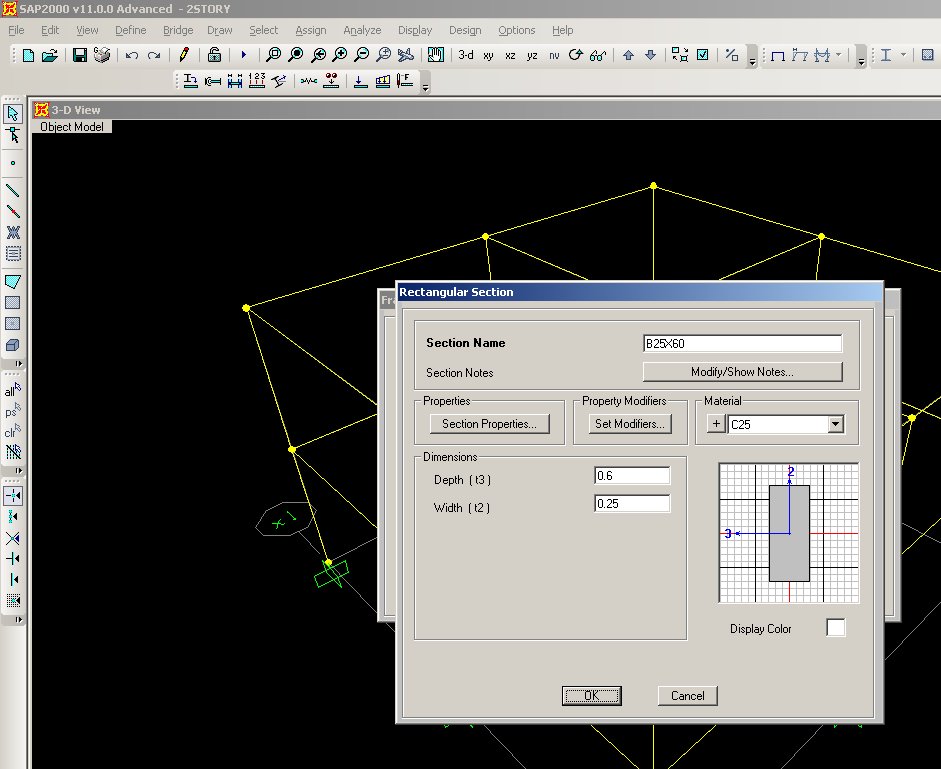Save the model with the floppy disk icon

coord(80,55)
